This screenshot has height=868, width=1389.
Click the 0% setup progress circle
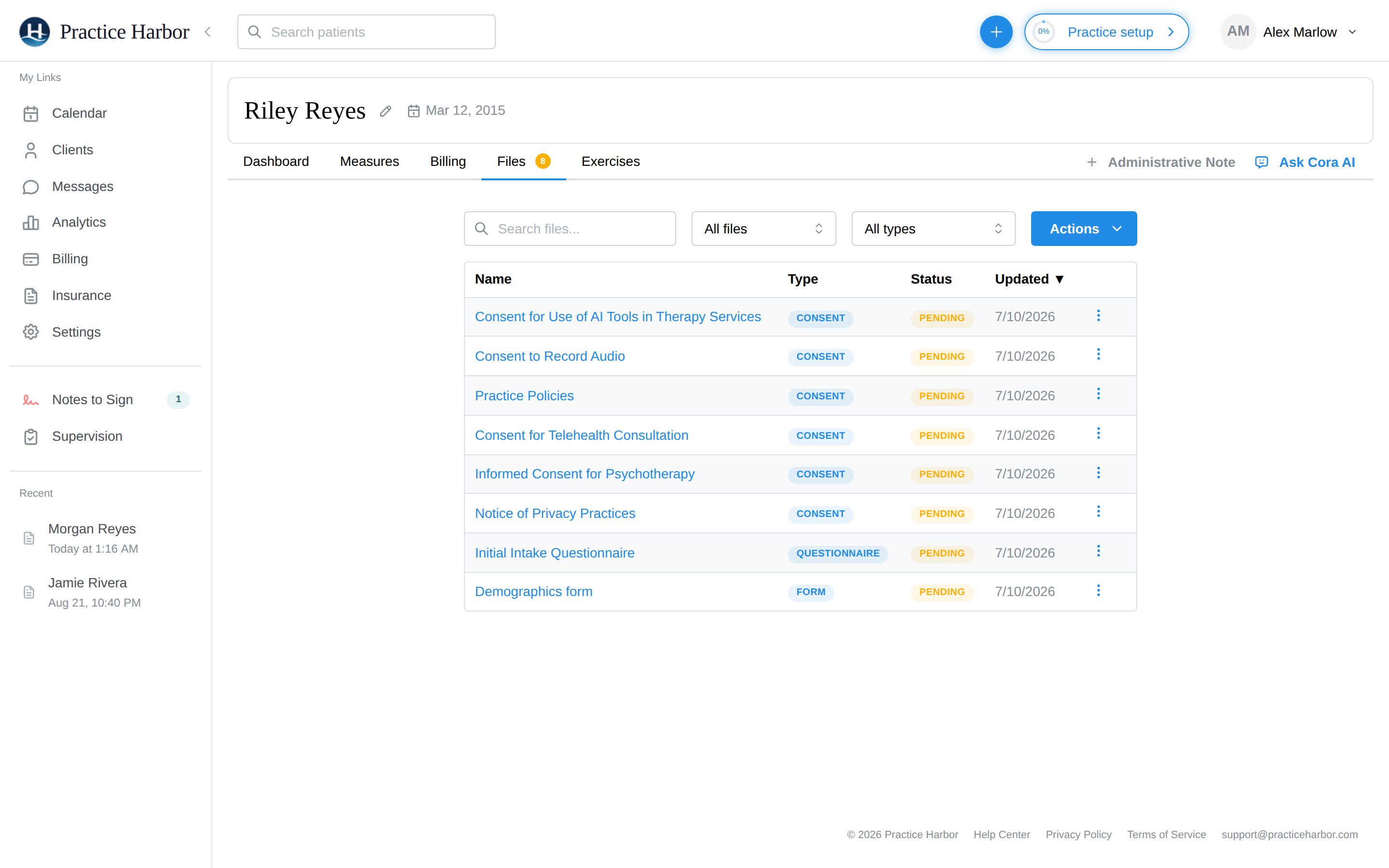1044,31
